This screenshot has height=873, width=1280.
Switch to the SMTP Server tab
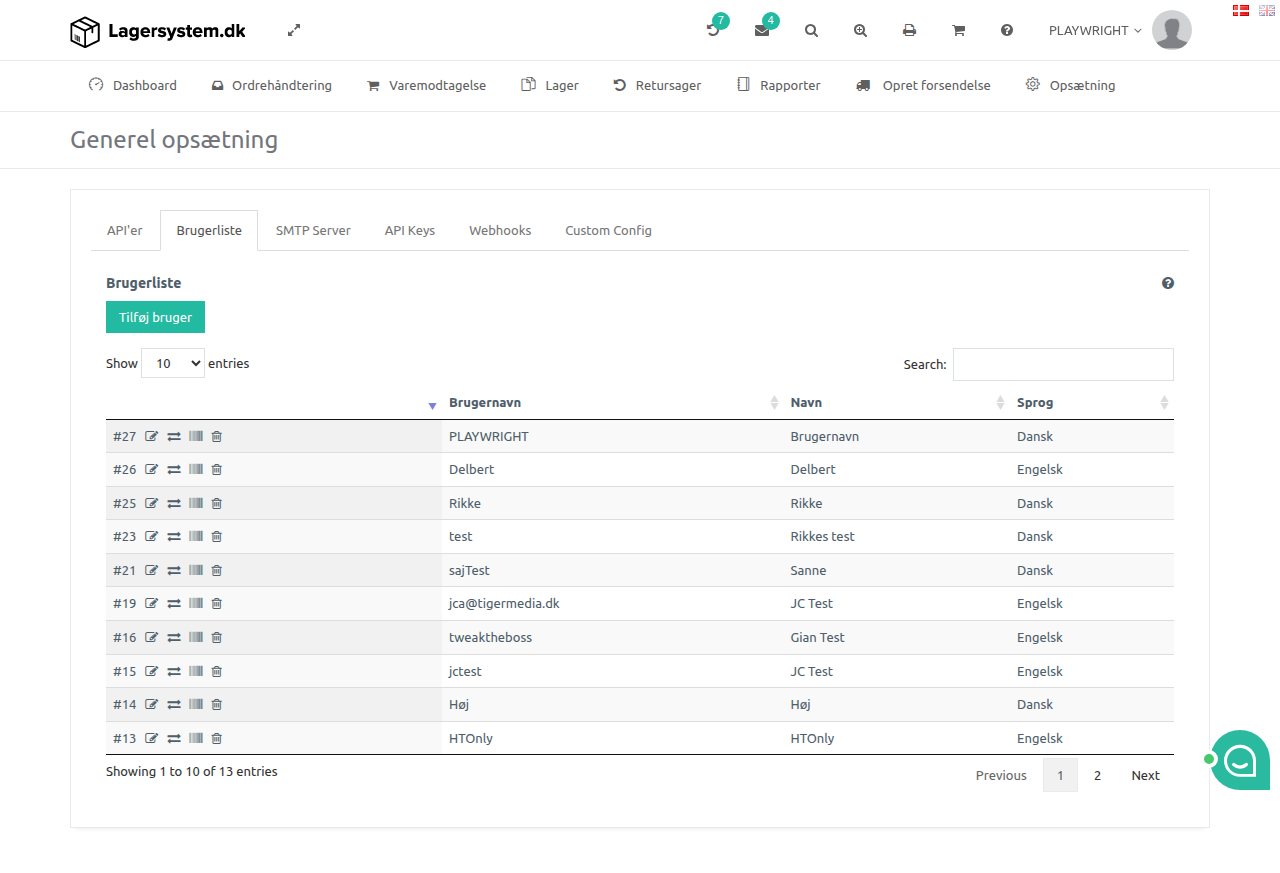point(313,230)
